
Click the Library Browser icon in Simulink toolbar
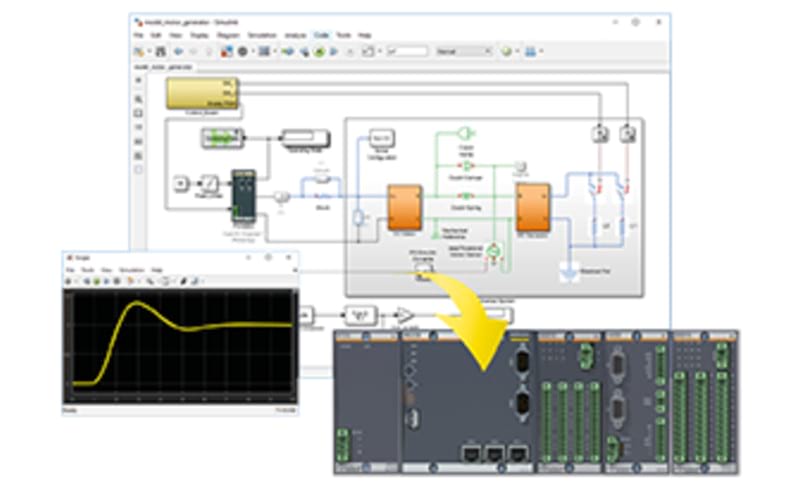click(x=226, y=50)
